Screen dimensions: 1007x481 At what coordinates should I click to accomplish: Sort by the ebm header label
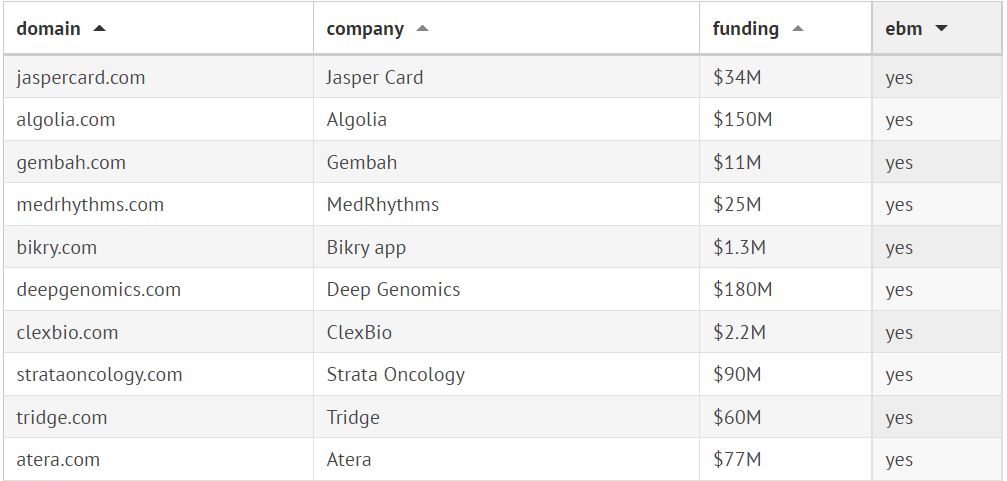click(904, 29)
